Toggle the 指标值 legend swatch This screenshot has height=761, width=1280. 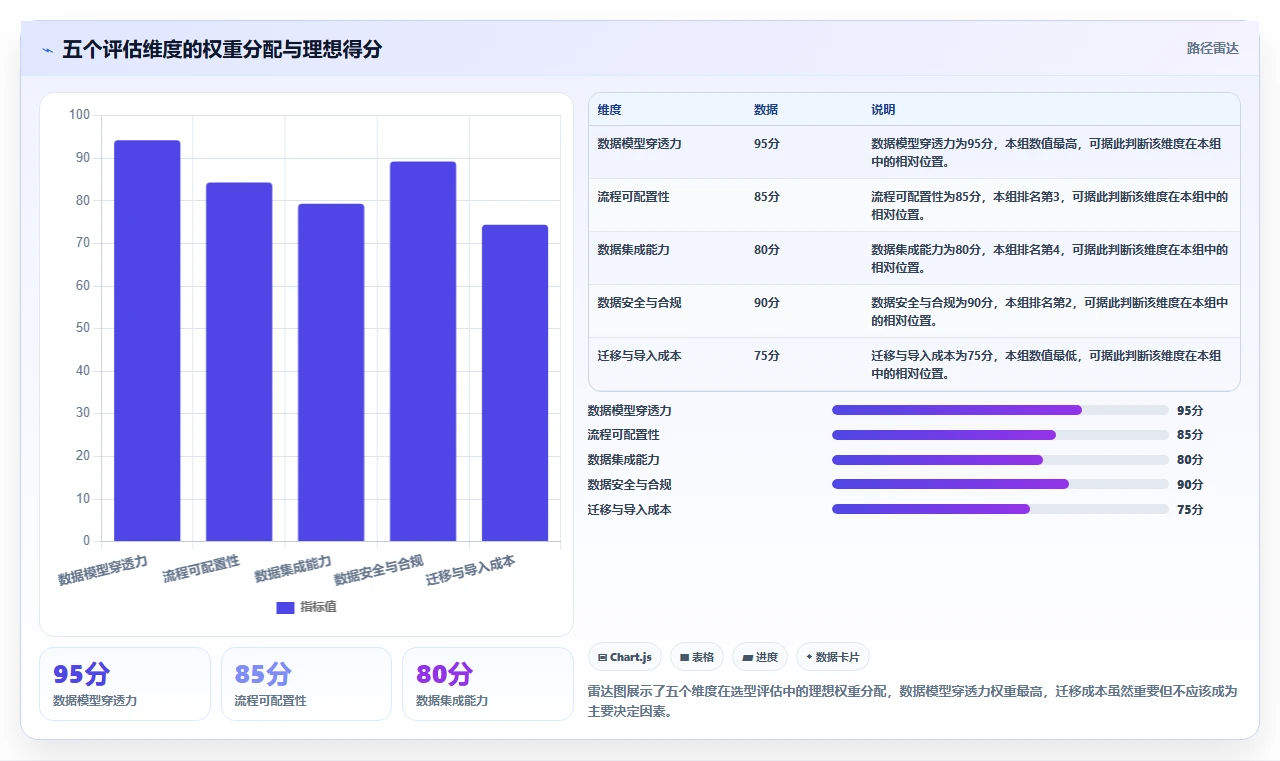coord(285,607)
